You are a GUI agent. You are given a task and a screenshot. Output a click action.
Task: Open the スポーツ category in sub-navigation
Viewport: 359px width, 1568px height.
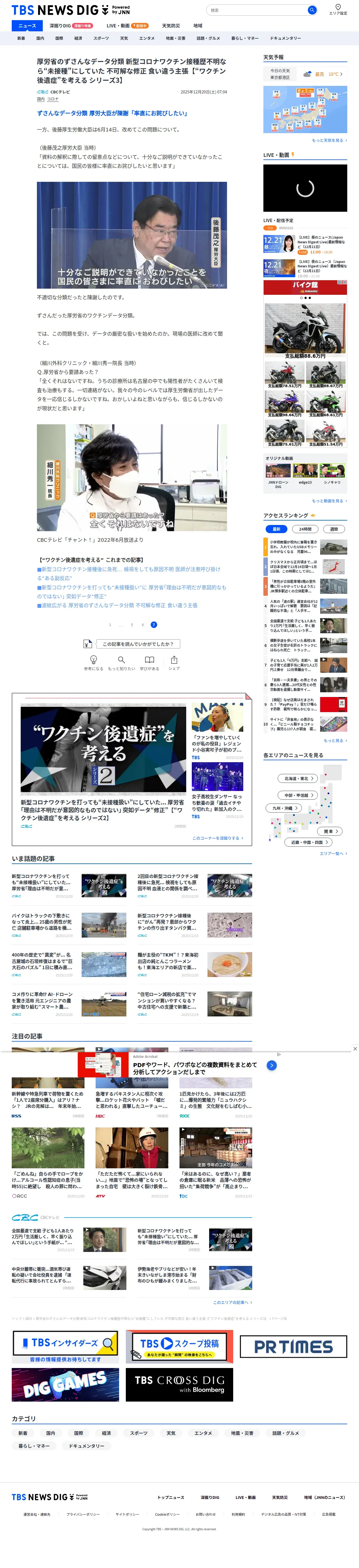point(101,38)
